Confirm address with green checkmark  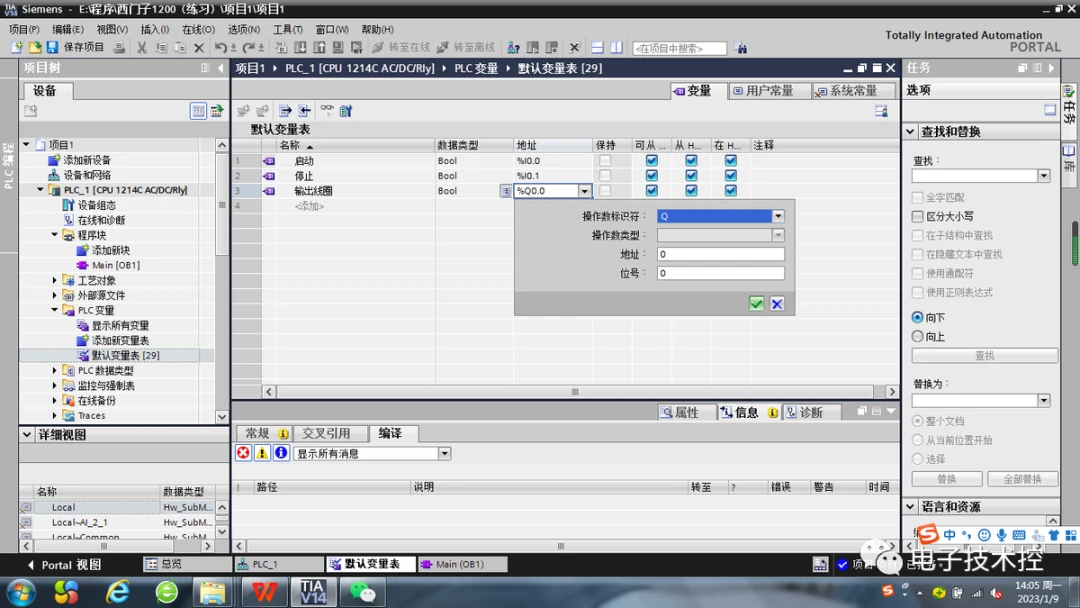pos(756,304)
